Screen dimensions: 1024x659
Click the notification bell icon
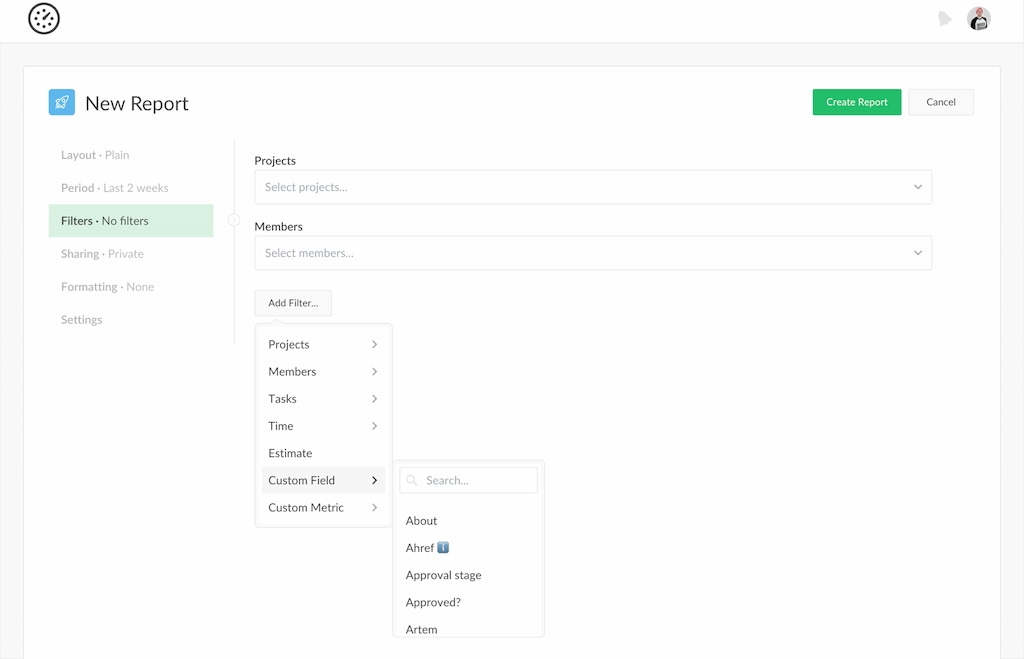(944, 19)
